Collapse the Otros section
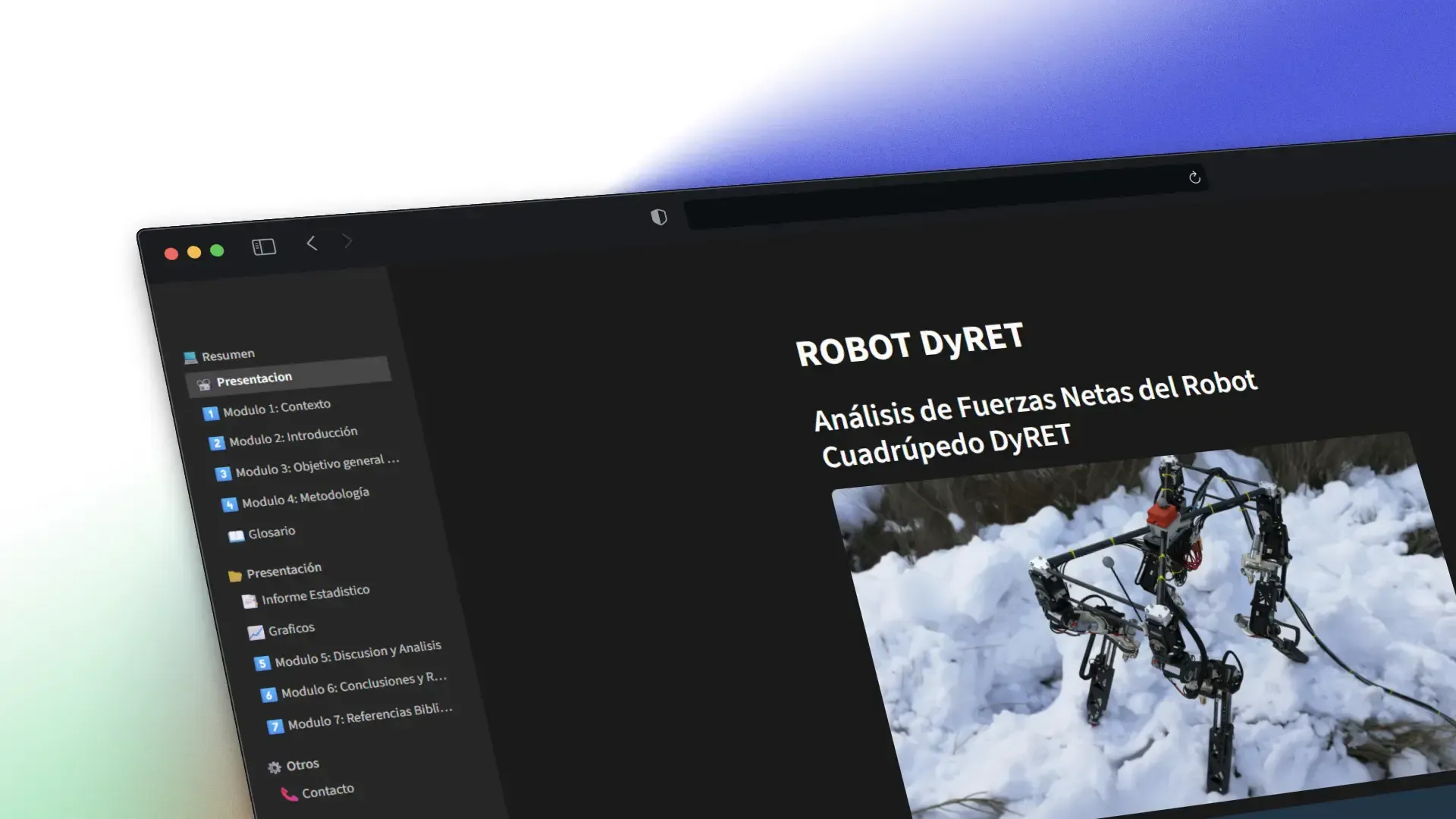The height and width of the screenshot is (819, 1456). 302,764
